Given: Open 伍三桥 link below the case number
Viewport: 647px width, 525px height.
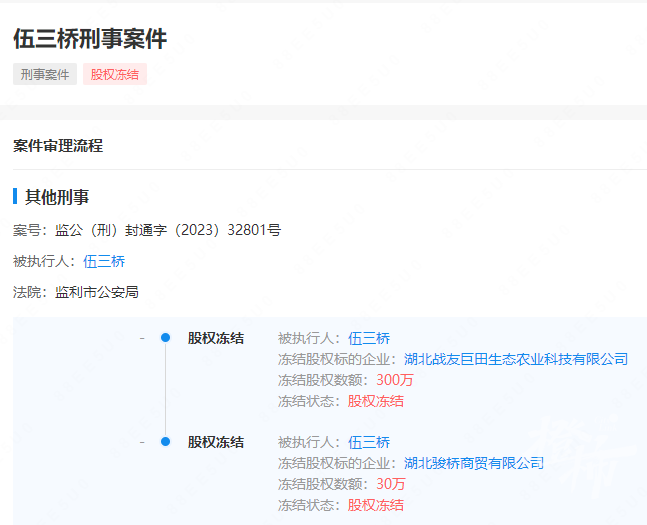Looking at the screenshot, I should tap(104, 261).
